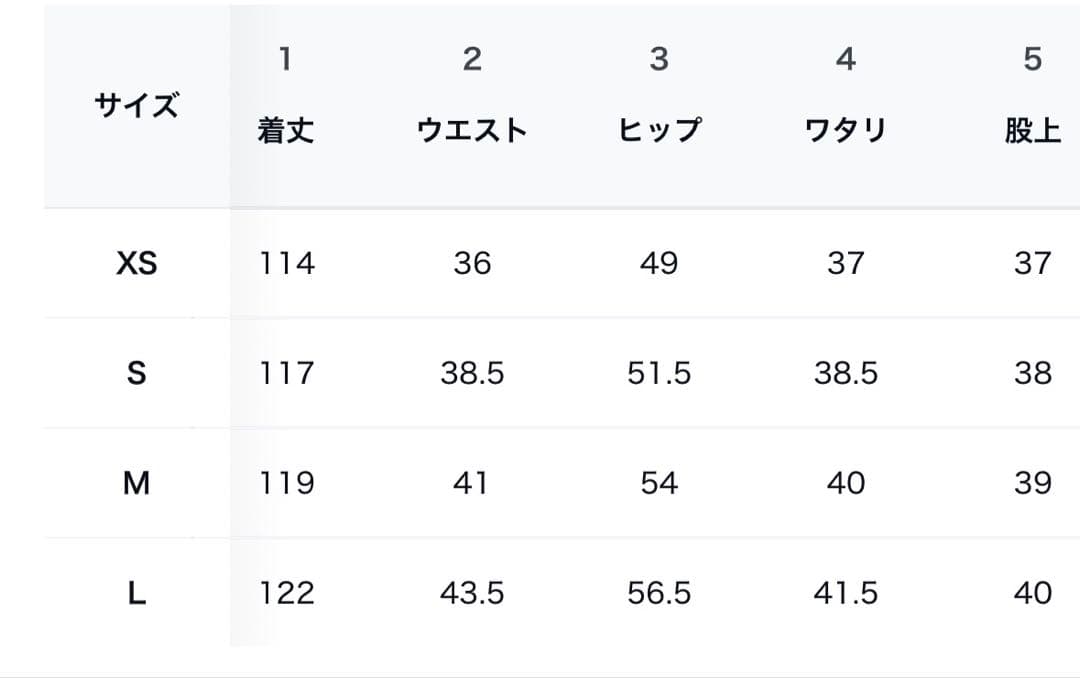1080x678 pixels.
Task: Click the XS ヒップ value 49
Action: [659, 263]
